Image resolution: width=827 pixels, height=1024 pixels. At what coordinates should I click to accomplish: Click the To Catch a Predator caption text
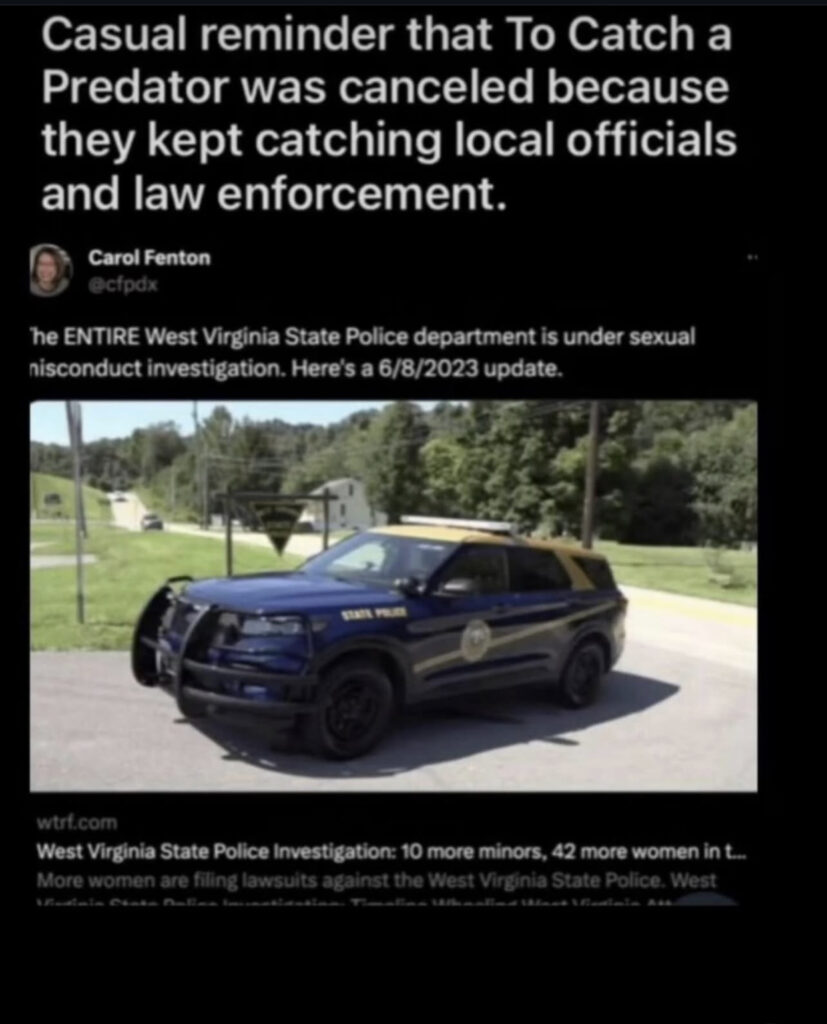click(x=389, y=114)
